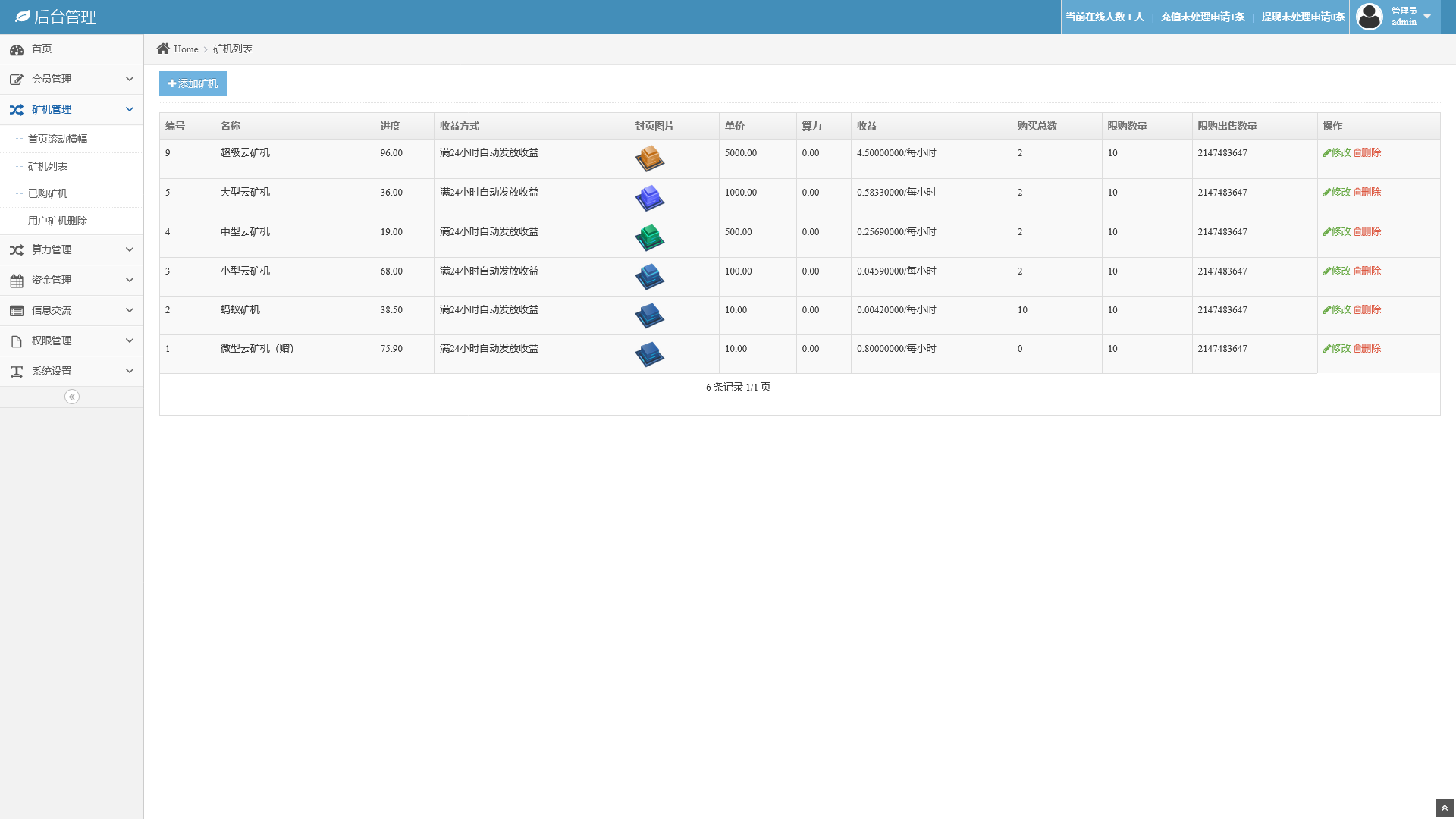1456x819 pixels.
Task: Open cover image of 小型云矿机
Action: point(649,277)
